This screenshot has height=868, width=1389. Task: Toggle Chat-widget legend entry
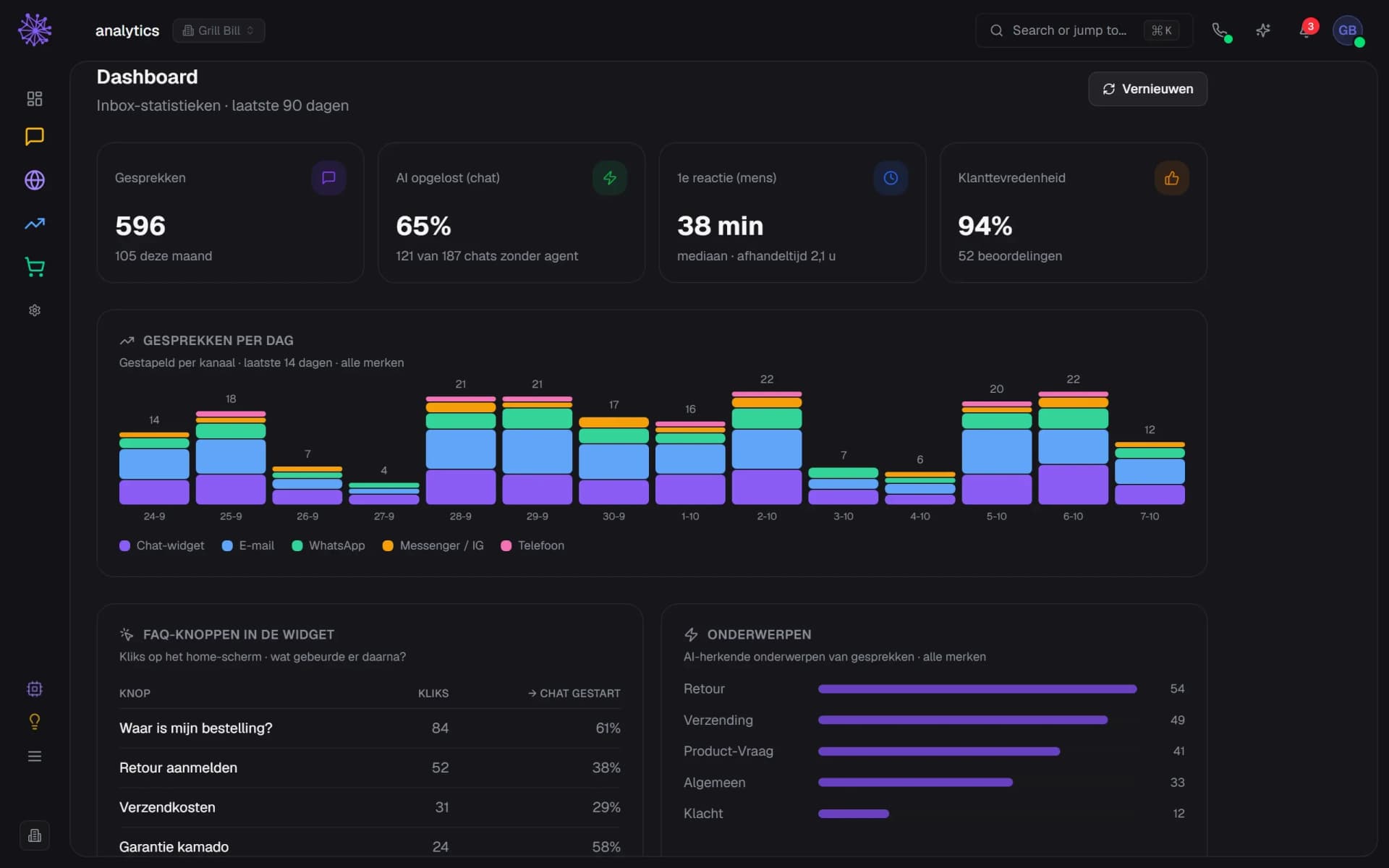tap(162, 545)
